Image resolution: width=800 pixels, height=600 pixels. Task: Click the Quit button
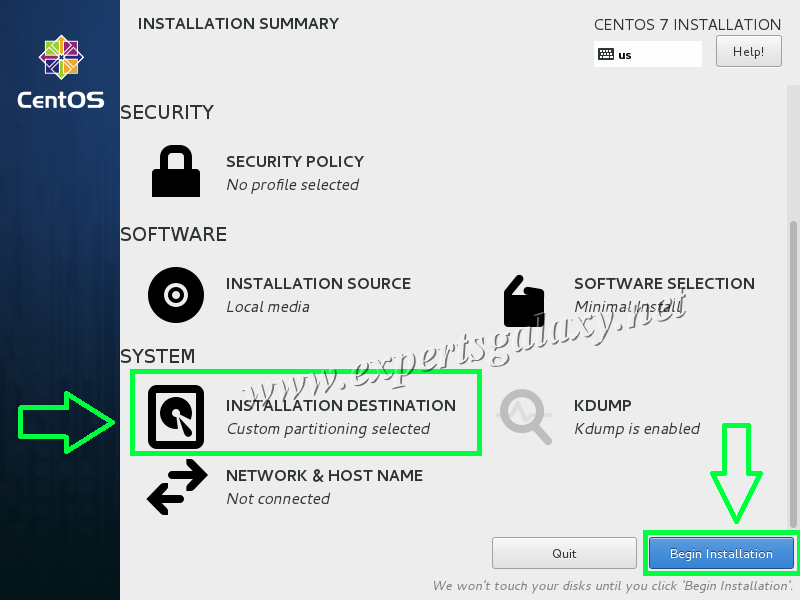point(564,553)
